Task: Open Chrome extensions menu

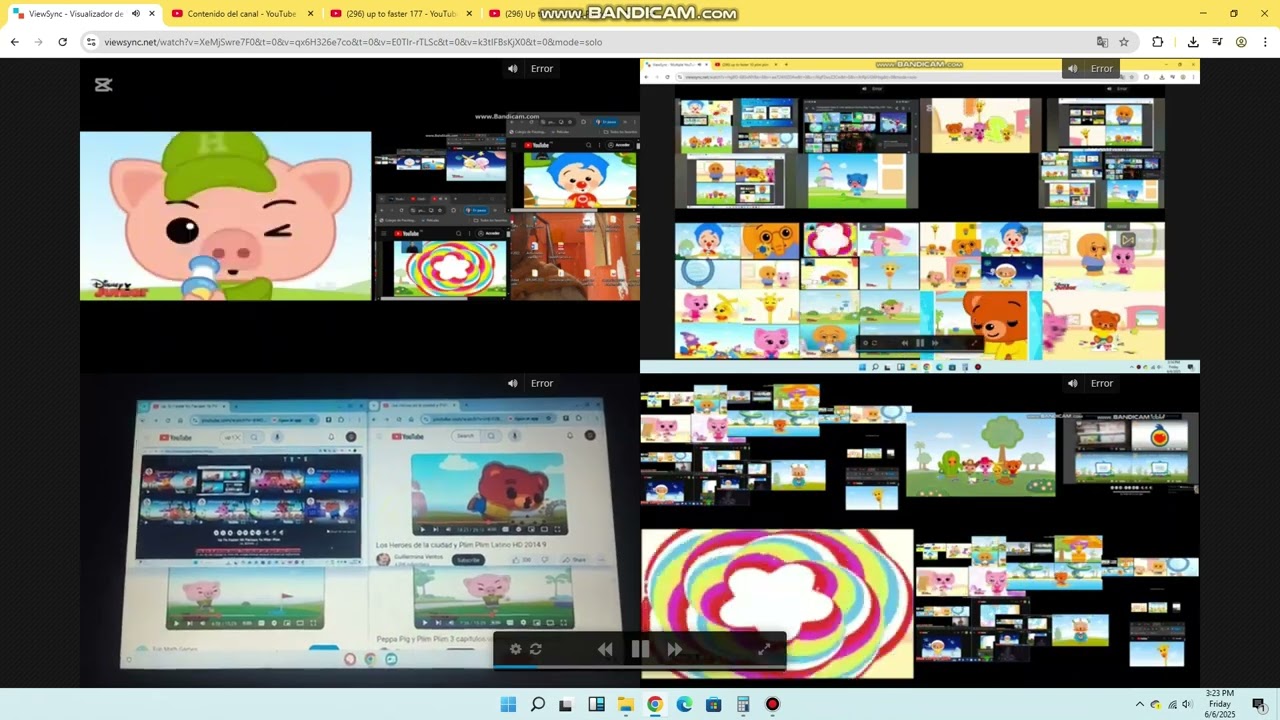Action: coord(1158,42)
